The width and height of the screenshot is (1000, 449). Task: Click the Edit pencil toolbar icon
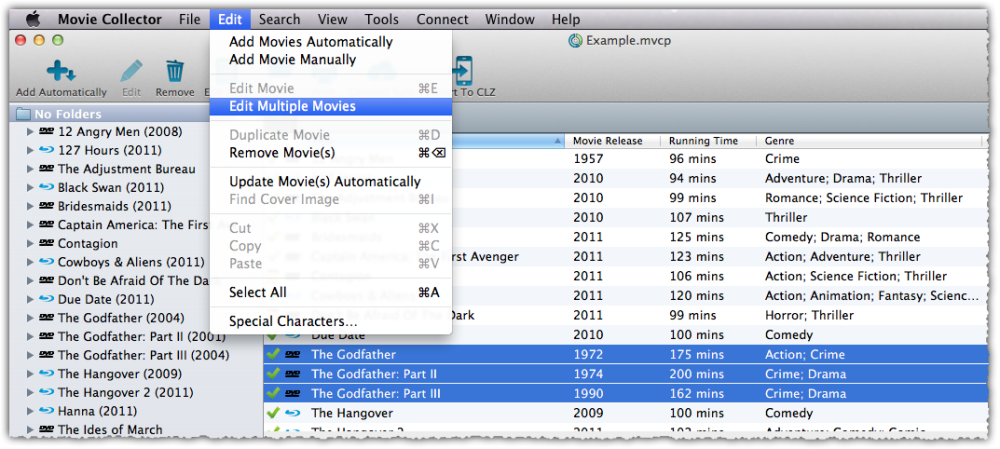coord(131,70)
